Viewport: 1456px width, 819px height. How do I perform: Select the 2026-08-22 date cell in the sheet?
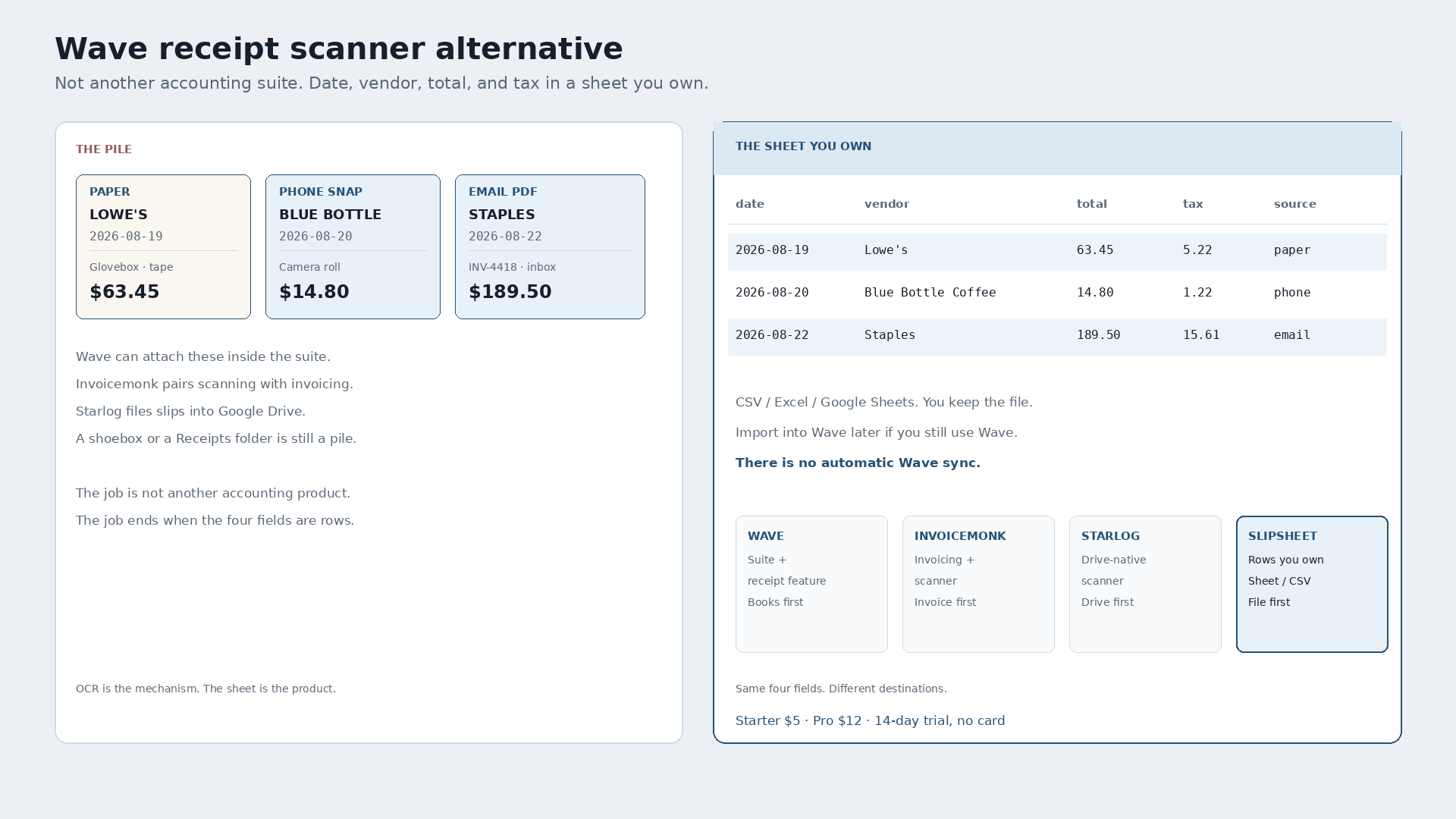(x=772, y=335)
